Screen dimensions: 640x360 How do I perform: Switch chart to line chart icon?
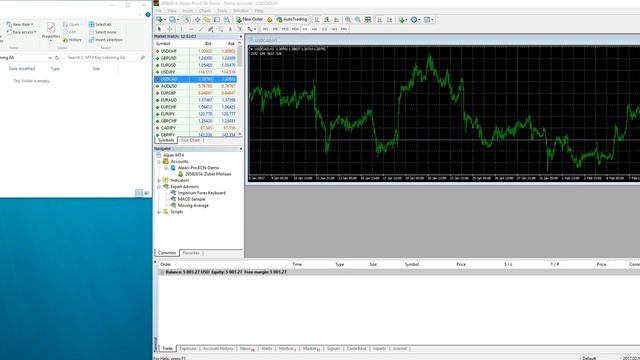click(336, 20)
